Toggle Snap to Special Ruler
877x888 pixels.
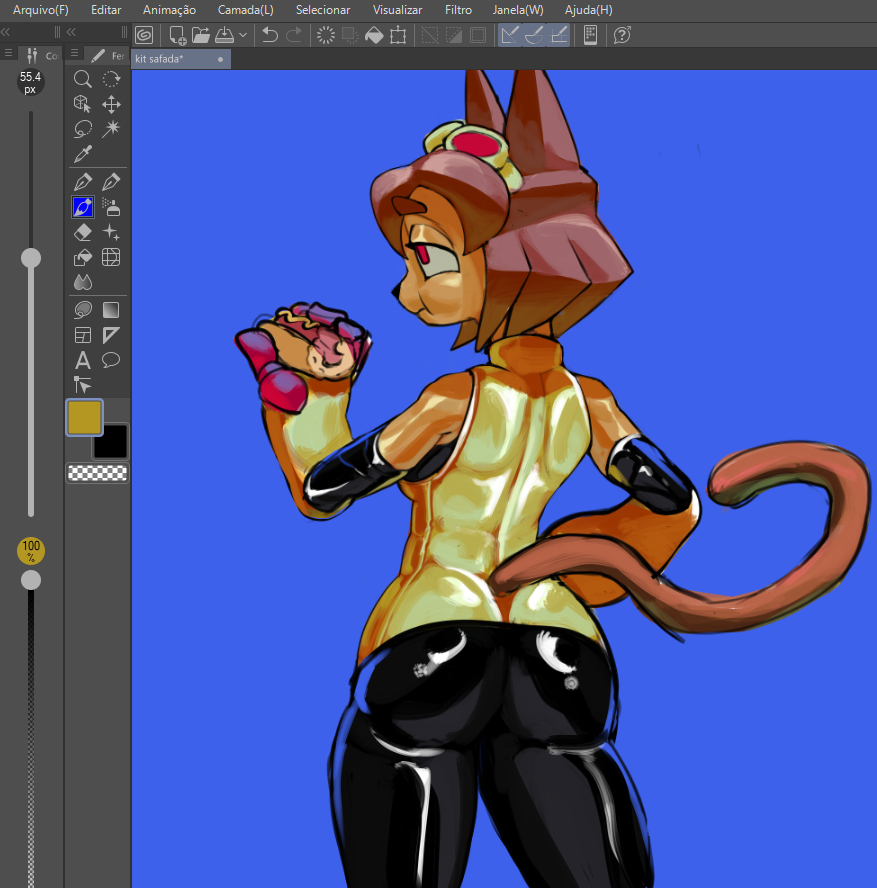point(534,35)
